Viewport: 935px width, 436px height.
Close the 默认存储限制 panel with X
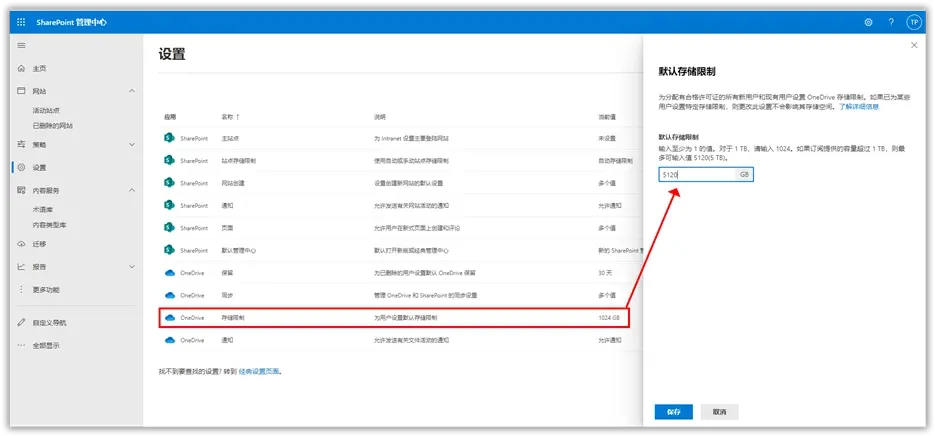pyautogui.click(x=914, y=45)
